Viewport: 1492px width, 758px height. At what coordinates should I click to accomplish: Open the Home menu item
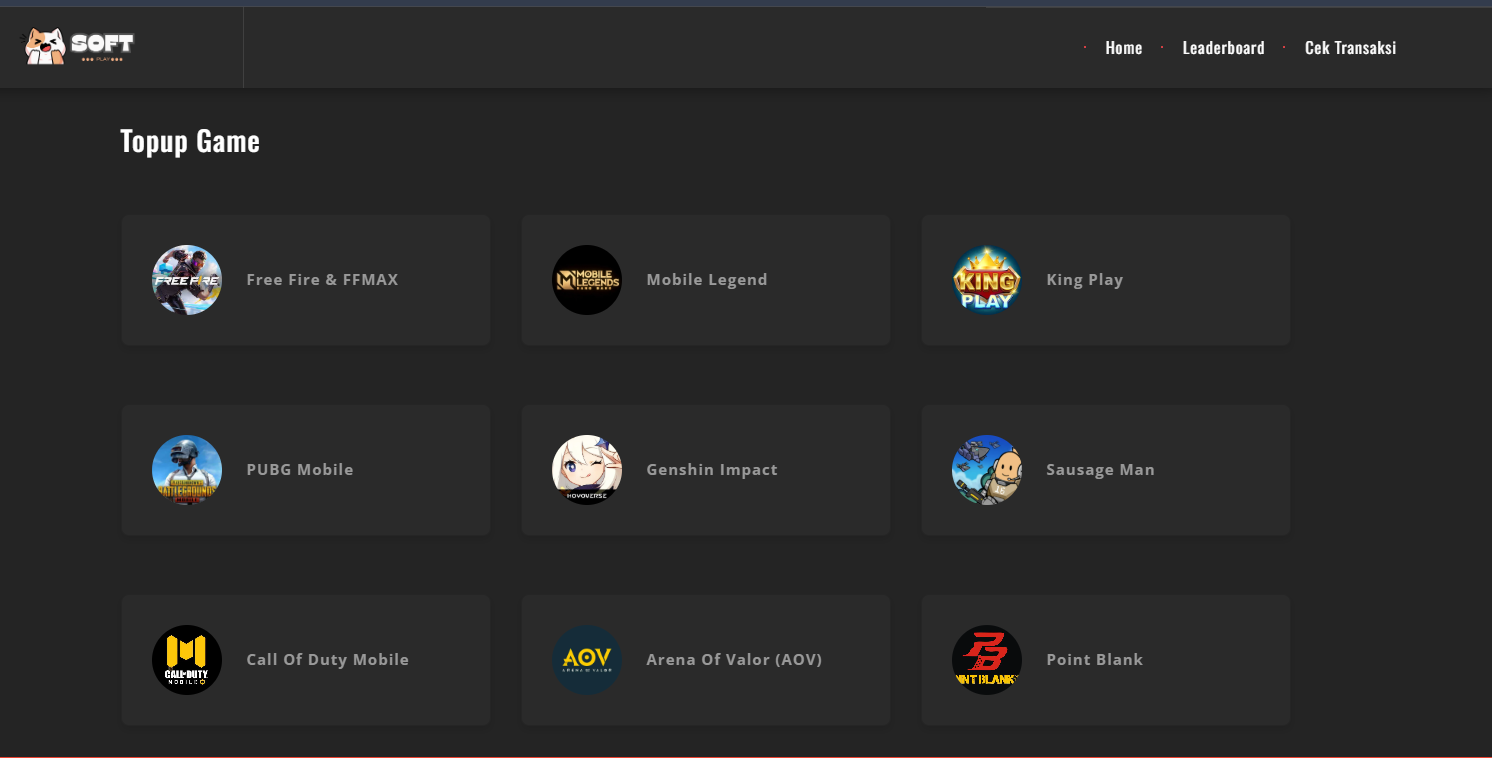(1123, 47)
